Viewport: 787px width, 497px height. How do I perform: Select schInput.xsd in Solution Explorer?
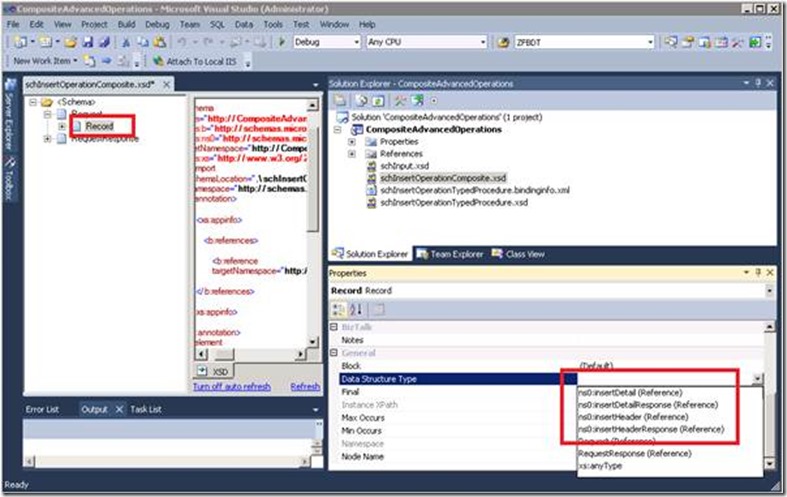point(404,166)
